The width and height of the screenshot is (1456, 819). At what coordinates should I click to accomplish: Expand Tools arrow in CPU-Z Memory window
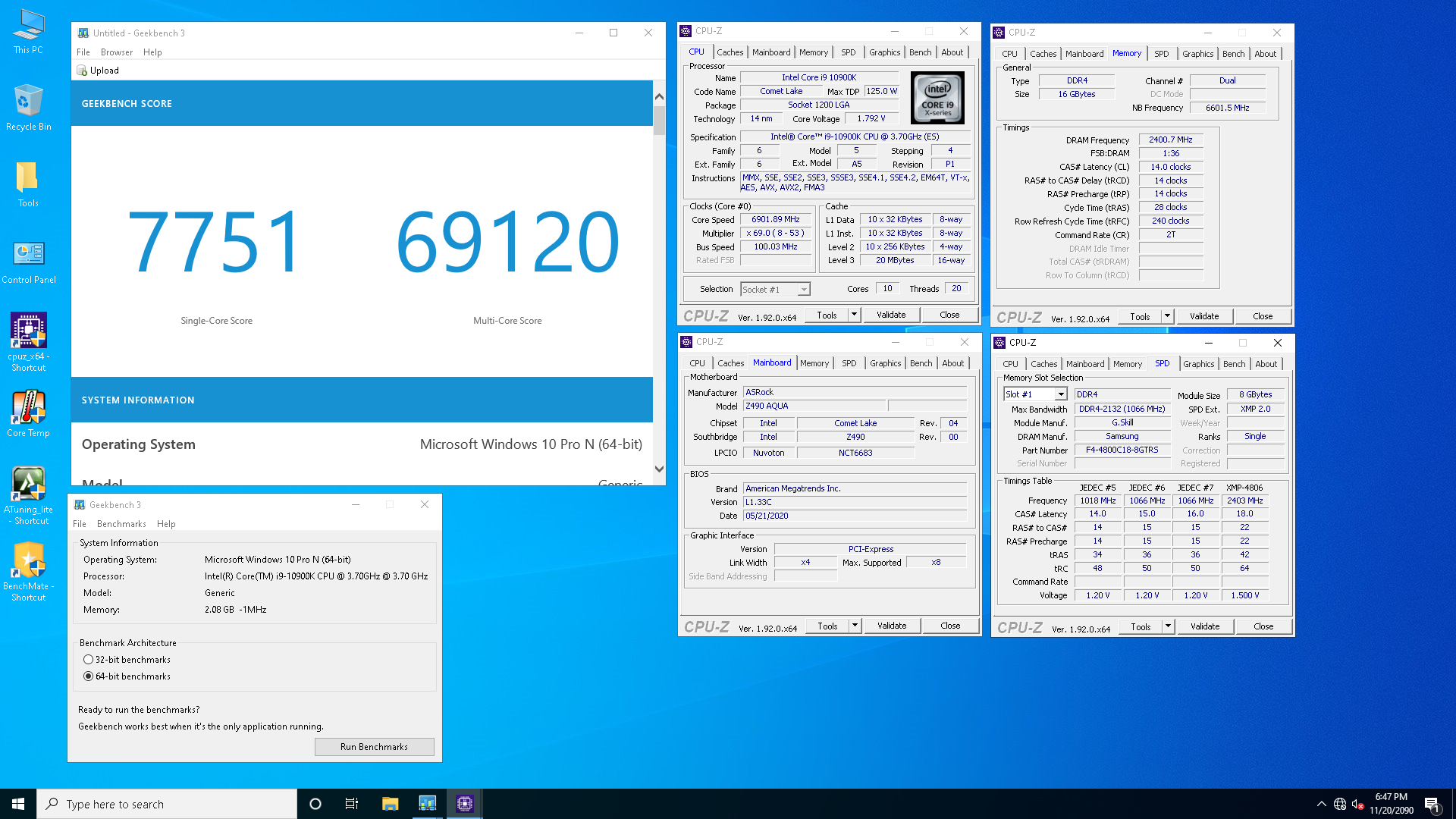pos(1167,316)
